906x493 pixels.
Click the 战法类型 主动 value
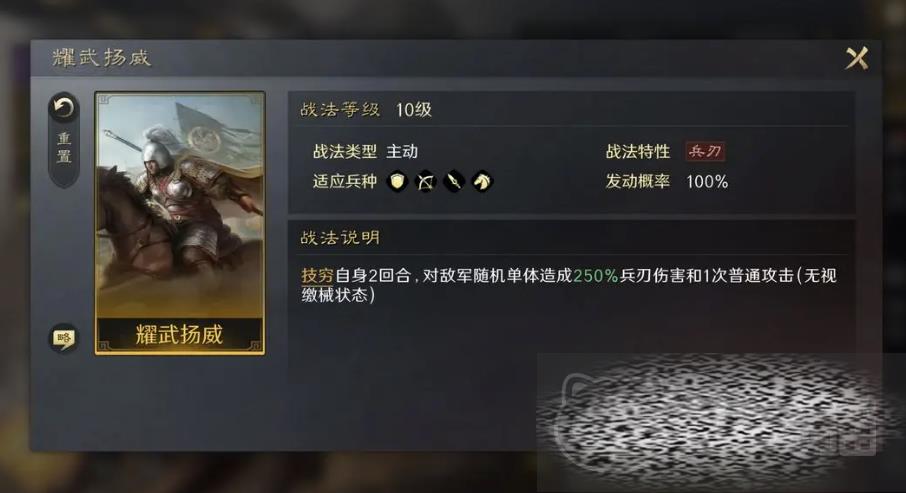pyautogui.click(x=402, y=151)
